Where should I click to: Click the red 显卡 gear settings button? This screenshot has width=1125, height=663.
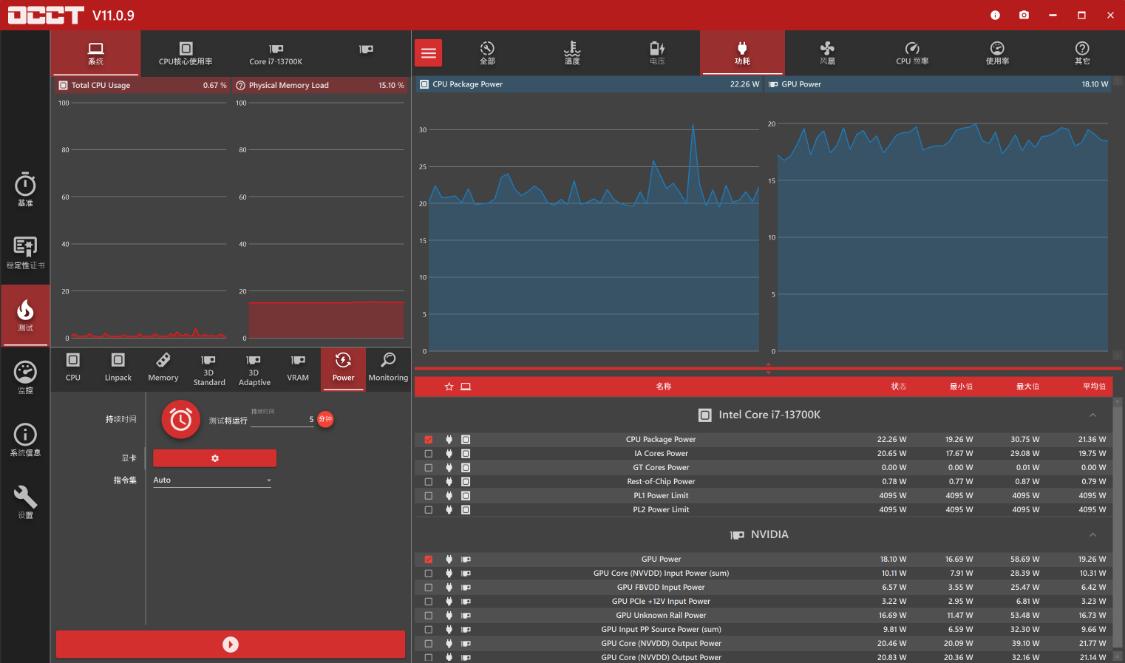[214, 458]
